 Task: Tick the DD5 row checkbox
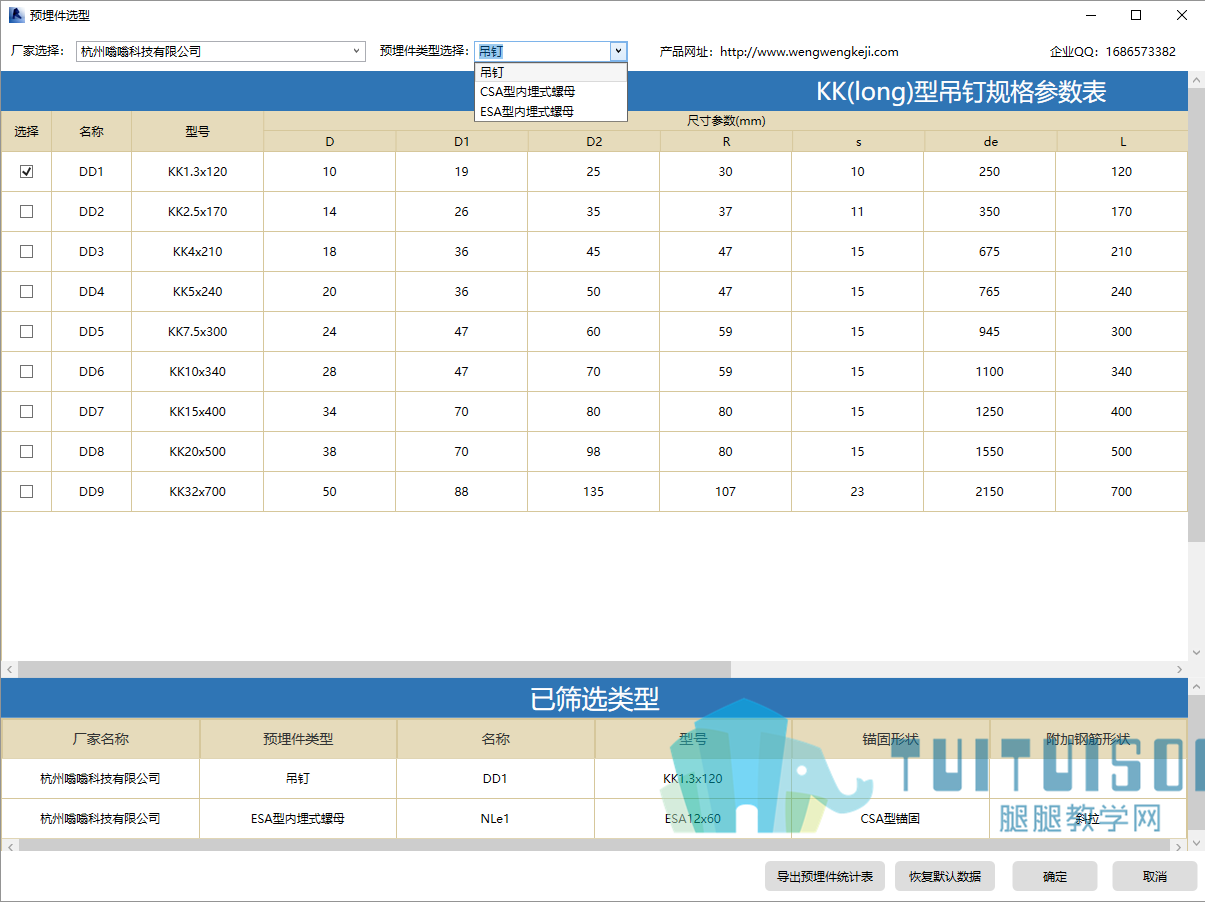tap(27, 331)
